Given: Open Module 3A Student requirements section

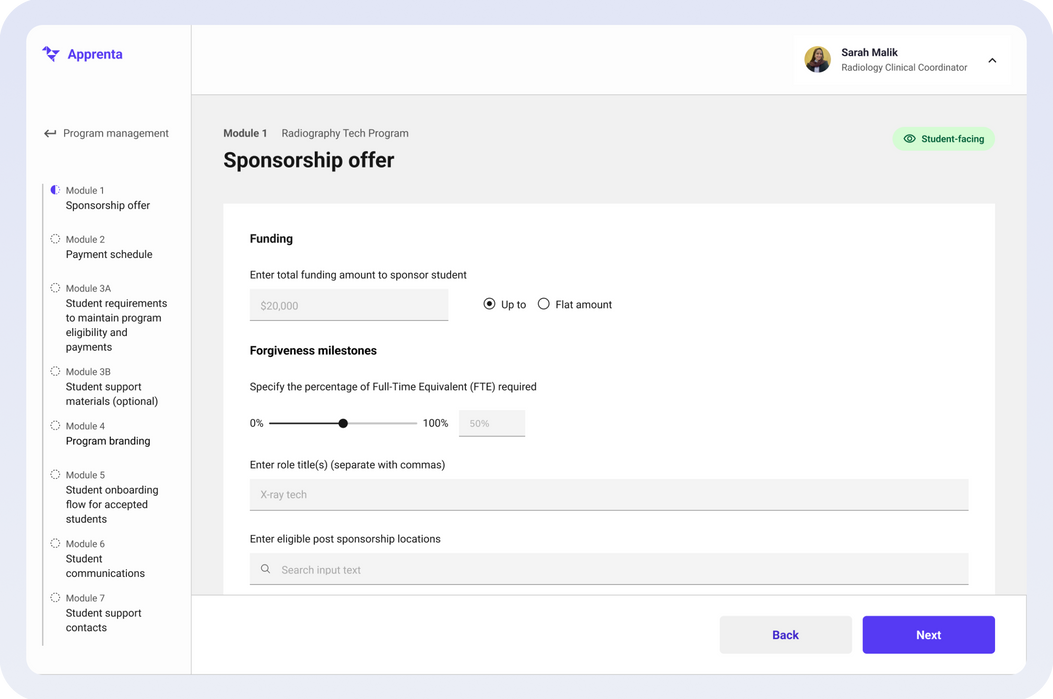Looking at the screenshot, I should (116, 318).
